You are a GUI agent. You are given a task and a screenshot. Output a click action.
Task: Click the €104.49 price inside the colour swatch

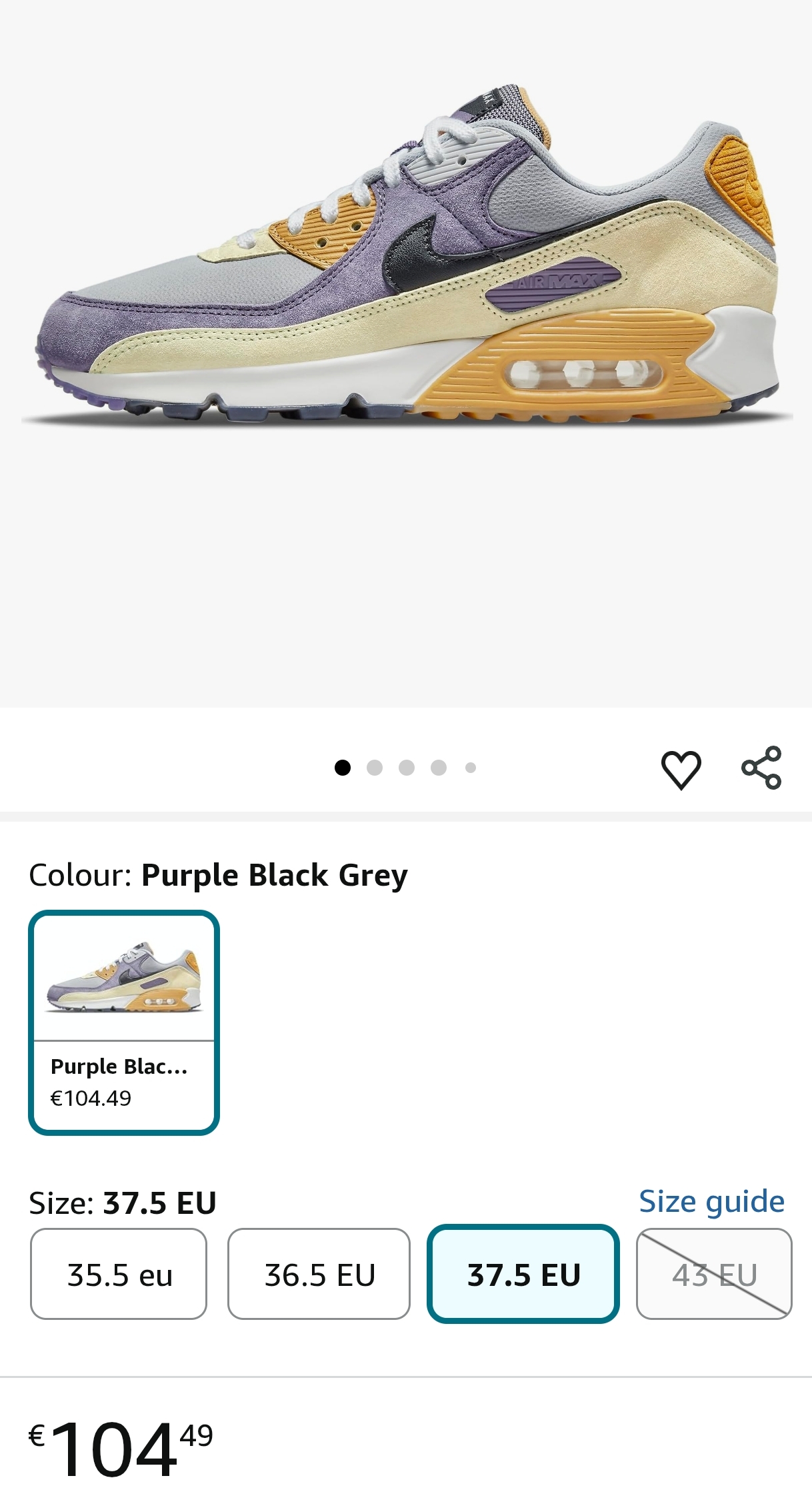pyautogui.click(x=91, y=1098)
